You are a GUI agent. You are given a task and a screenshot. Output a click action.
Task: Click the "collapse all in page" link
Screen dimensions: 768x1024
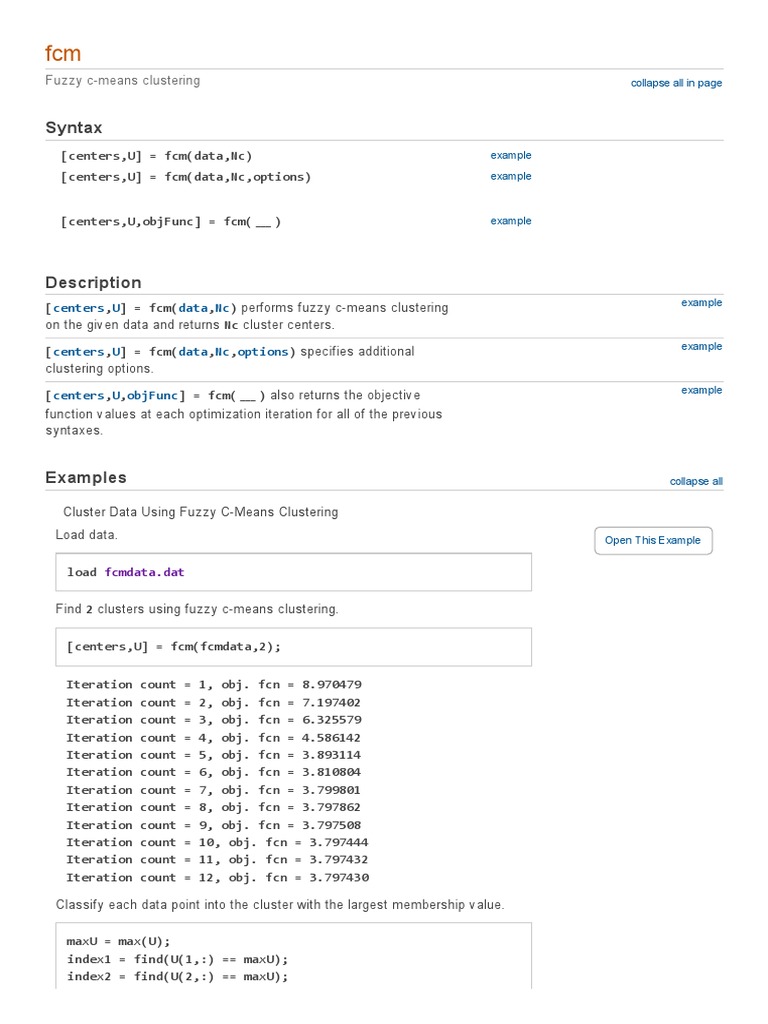point(676,83)
